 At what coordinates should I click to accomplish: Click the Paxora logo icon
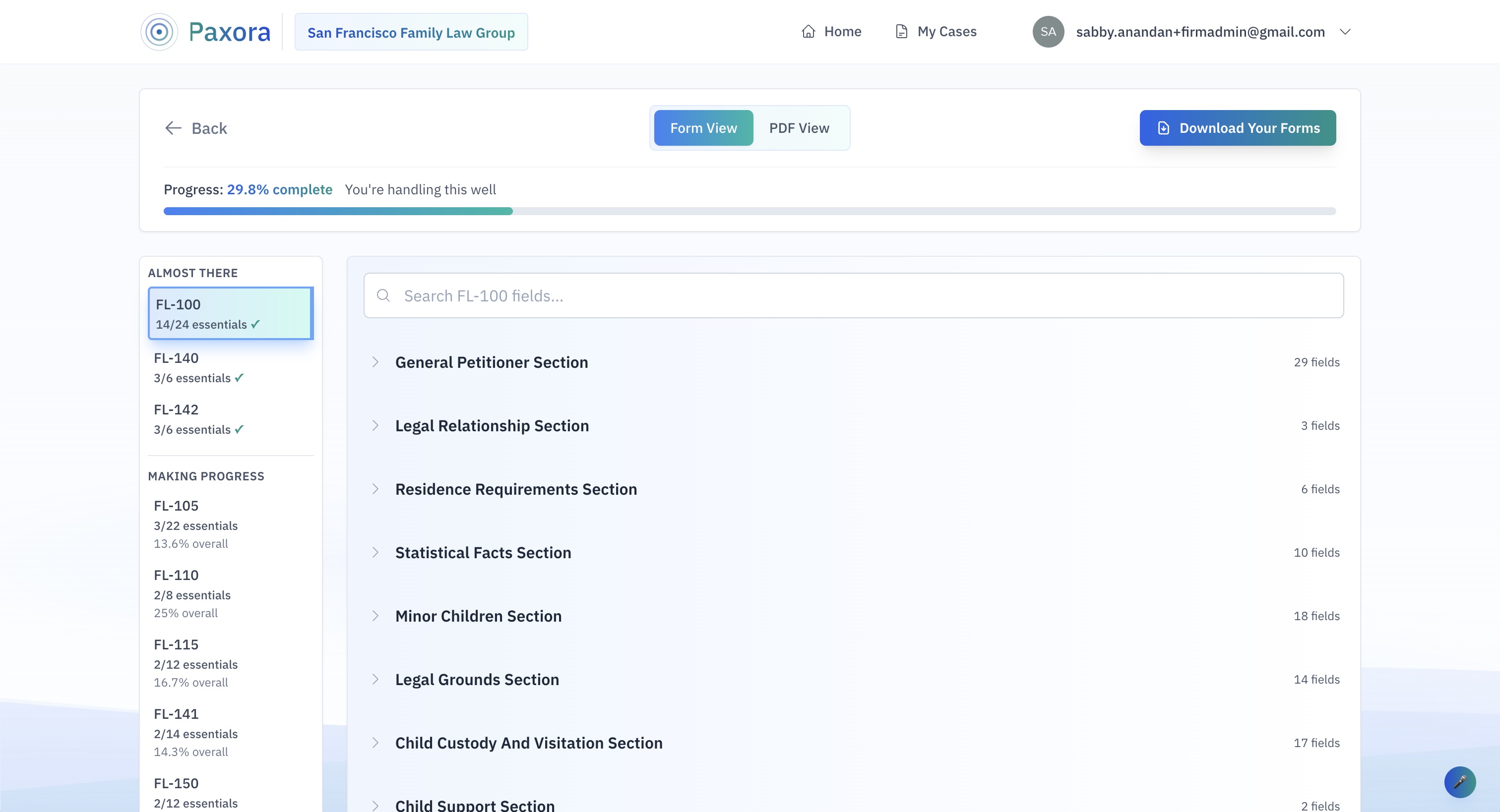click(x=159, y=31)
